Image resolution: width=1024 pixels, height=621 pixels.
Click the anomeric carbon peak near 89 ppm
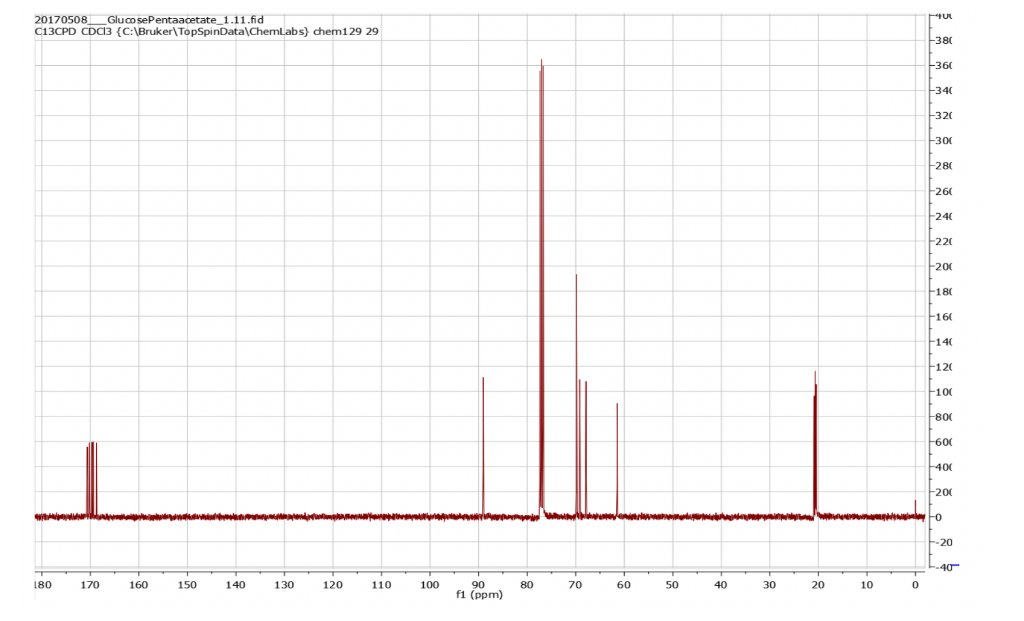[x=483, y=400]
